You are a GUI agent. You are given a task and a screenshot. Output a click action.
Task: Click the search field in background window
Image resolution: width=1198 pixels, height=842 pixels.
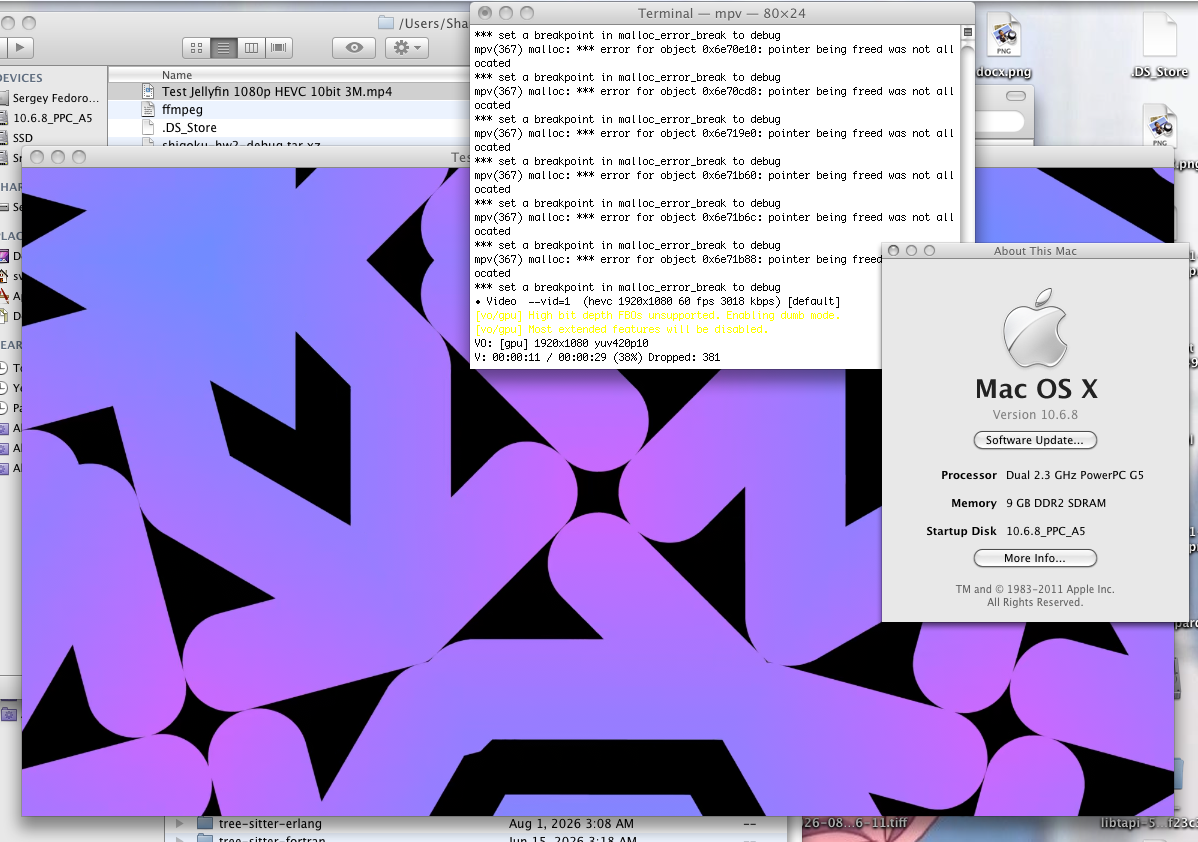click(1000, 121)
